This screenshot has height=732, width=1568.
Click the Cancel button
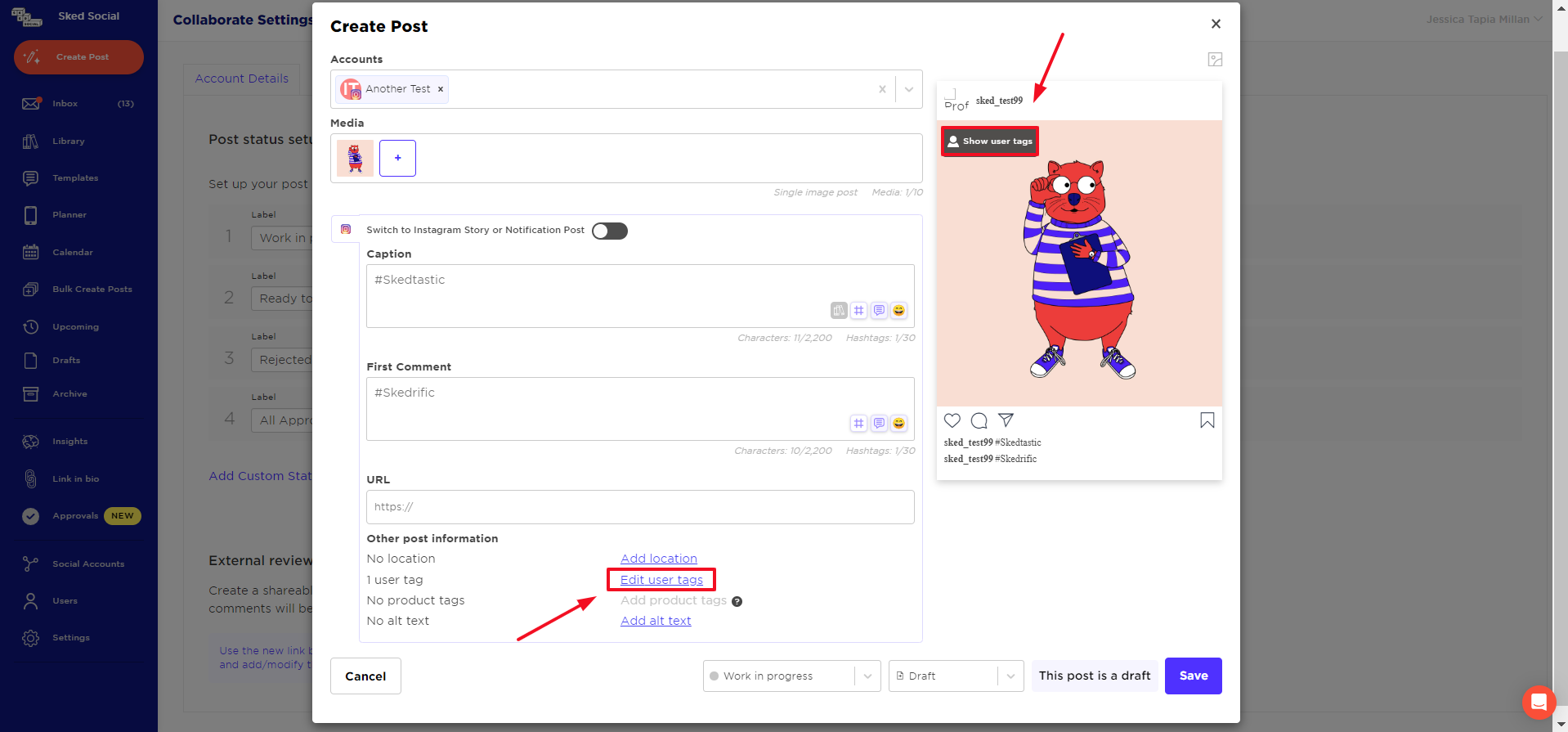(365, 676)
